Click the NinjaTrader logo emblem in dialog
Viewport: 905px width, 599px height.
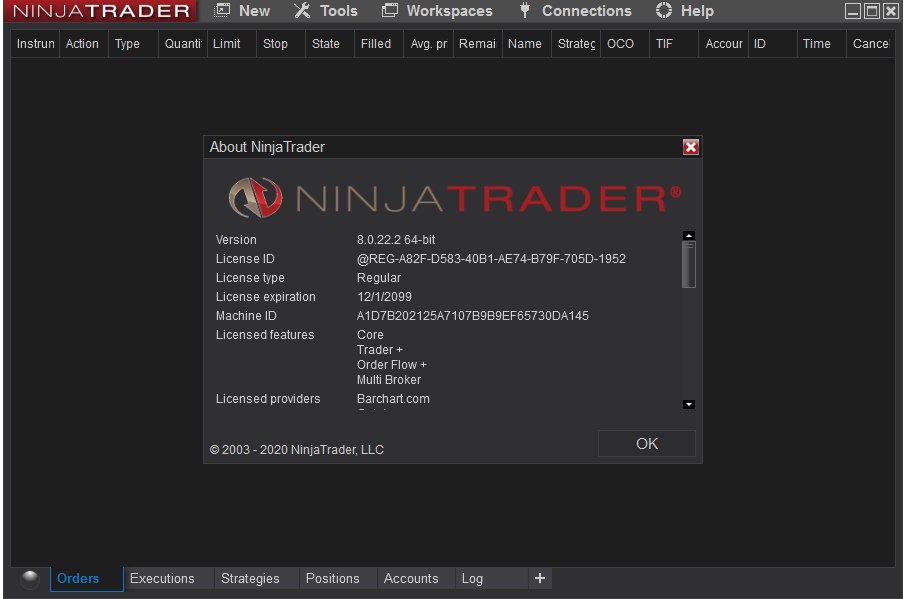pos(255,197)
